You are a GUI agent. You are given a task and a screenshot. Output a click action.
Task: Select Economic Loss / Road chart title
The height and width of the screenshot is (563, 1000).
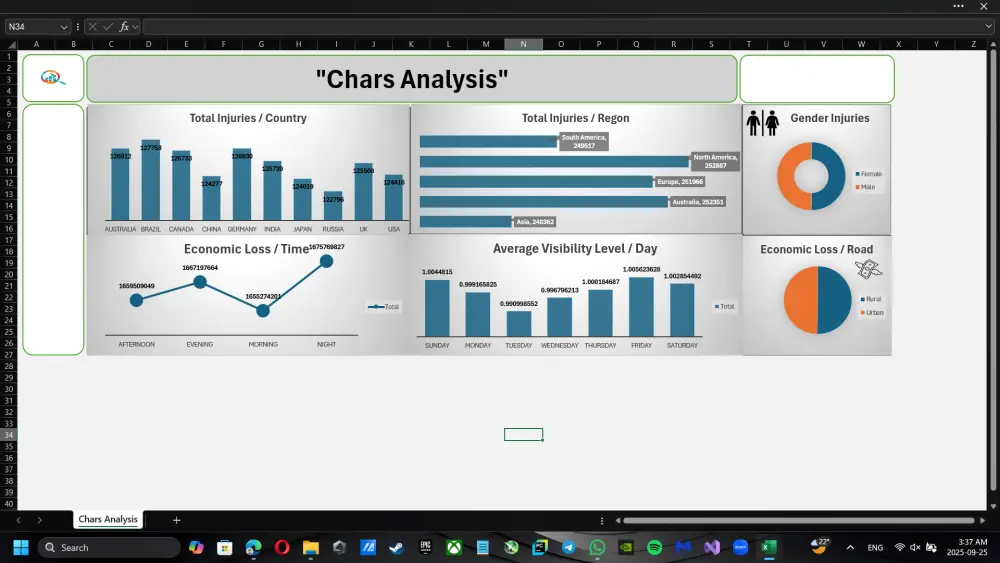[816, 249]
